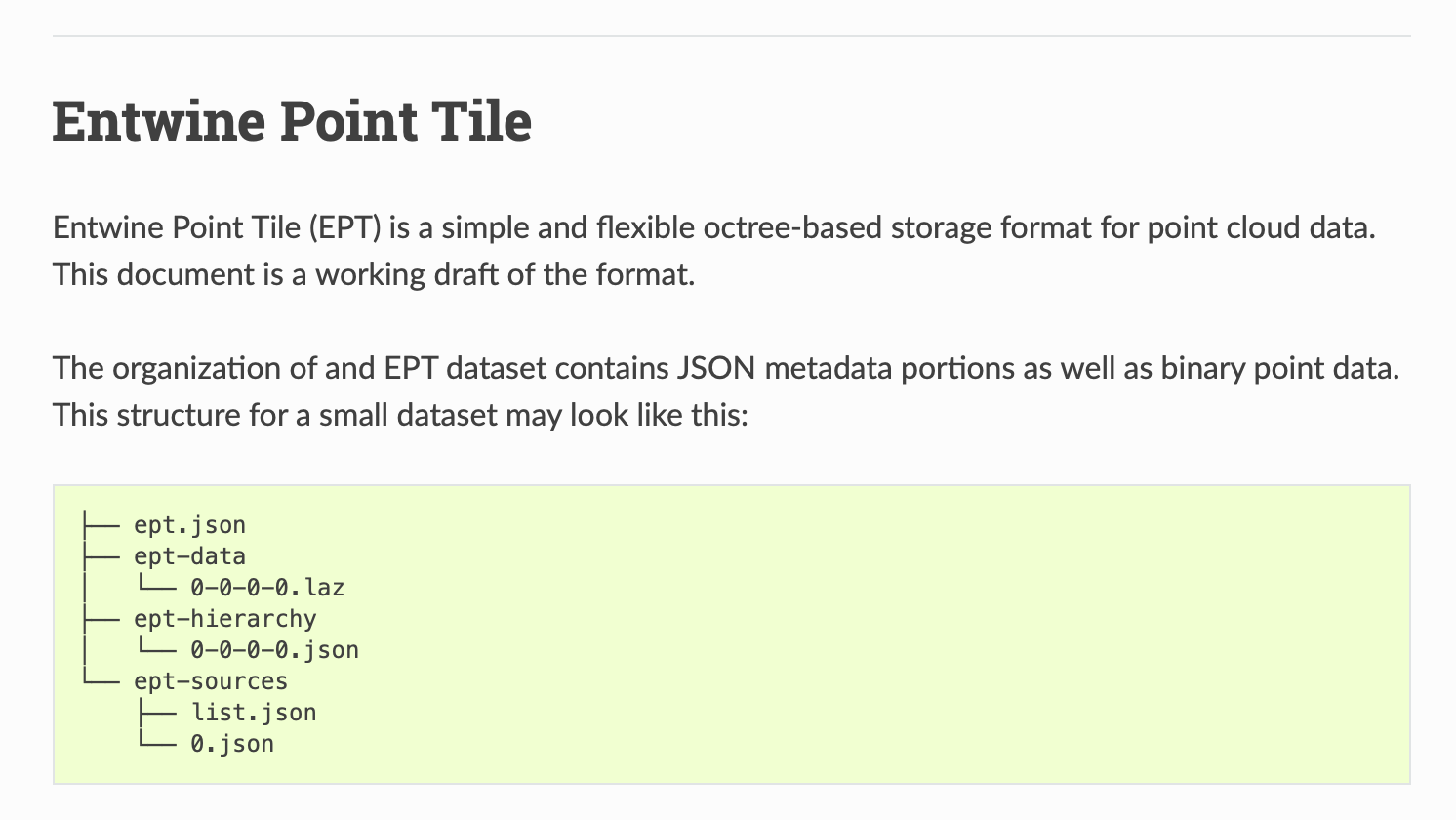The image size is (1456, 820).
Task: Click the horizontal divider line above heading
Action: tap(731, 36)
